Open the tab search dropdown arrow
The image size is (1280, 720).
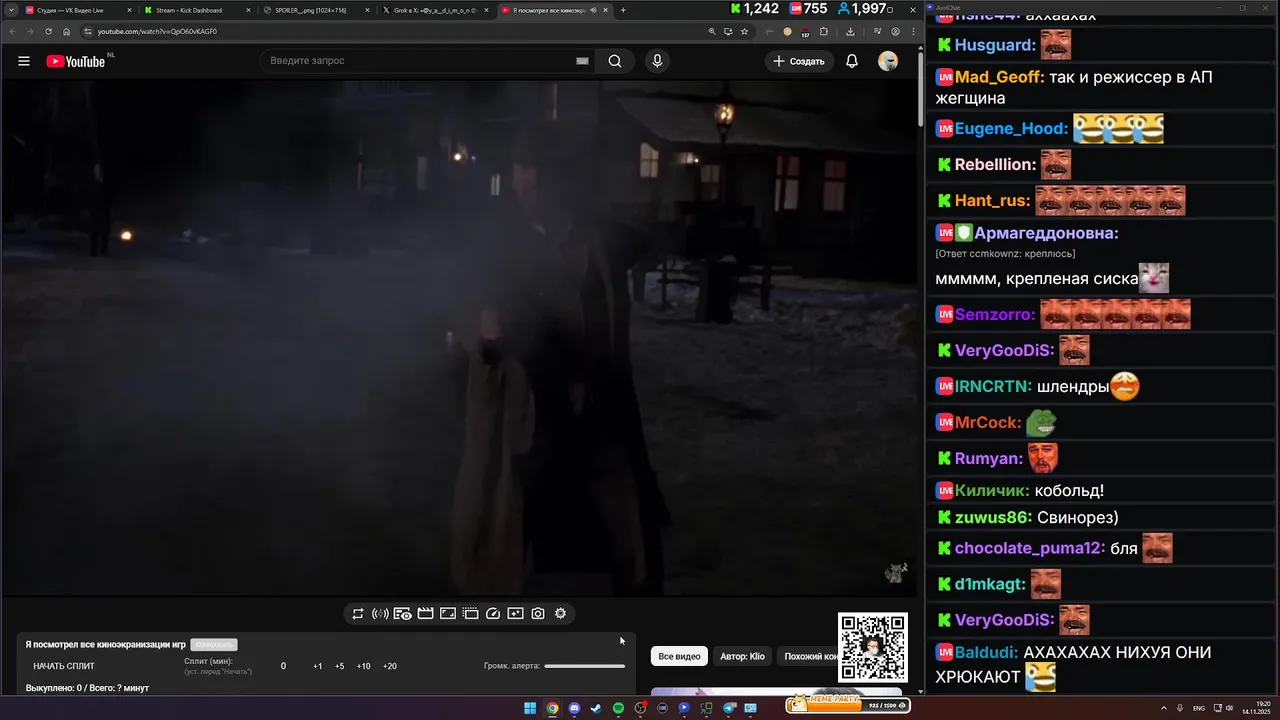click(x=10, y=10)
